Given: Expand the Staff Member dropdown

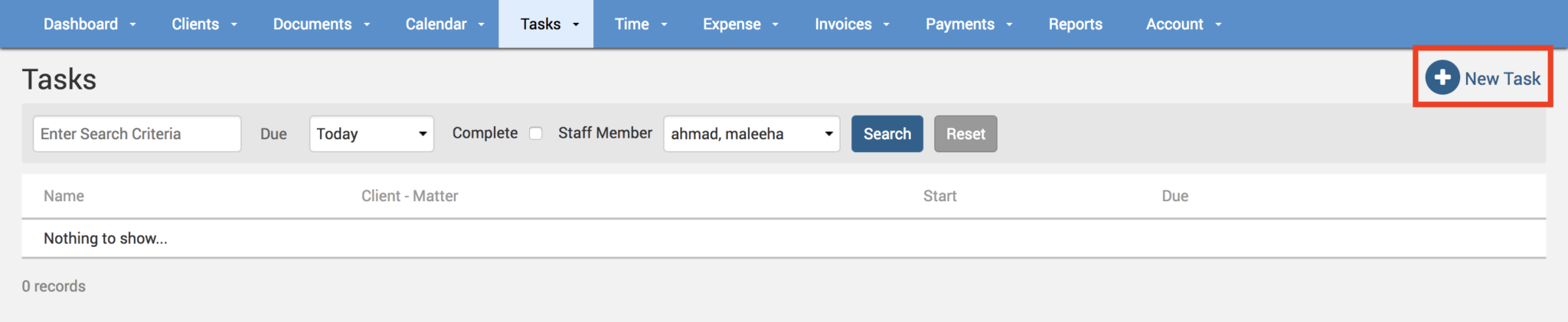Looking at the screenshot, I should pos(751,134).
